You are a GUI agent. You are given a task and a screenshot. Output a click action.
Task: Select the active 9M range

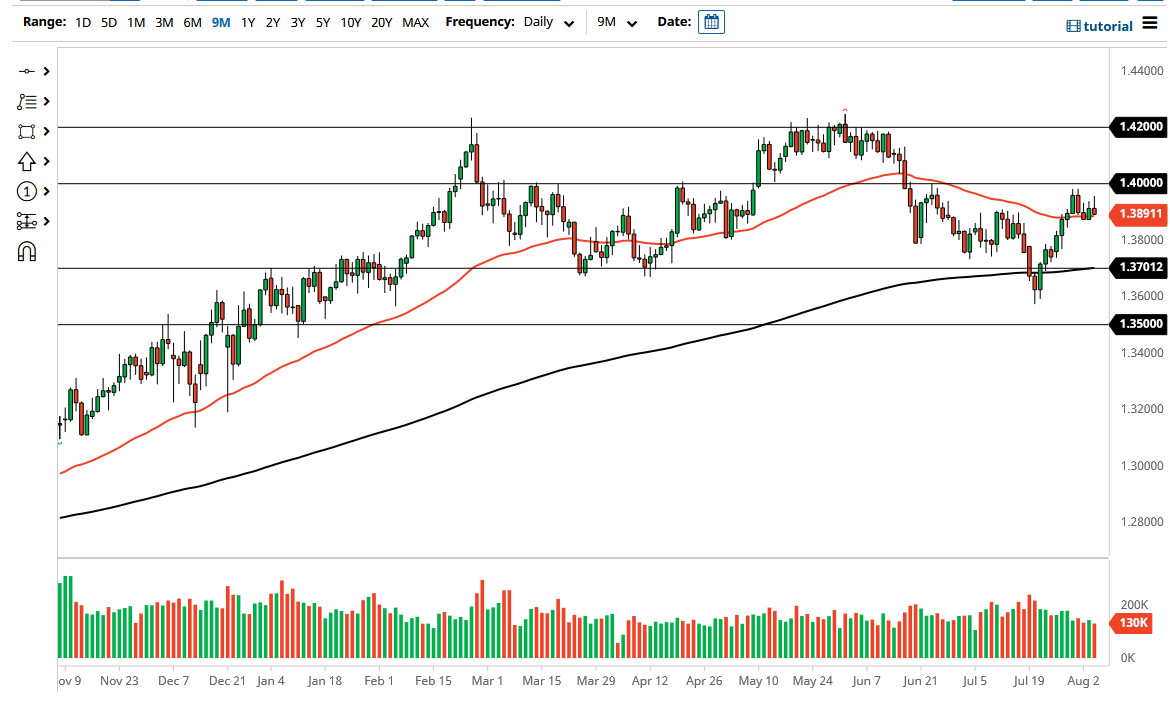(221, 22)
